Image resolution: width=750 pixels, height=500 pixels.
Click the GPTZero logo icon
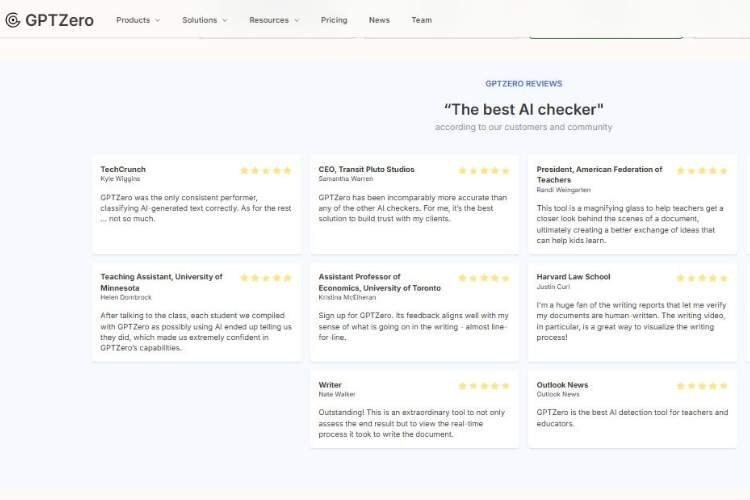click(x=13, y=20)
